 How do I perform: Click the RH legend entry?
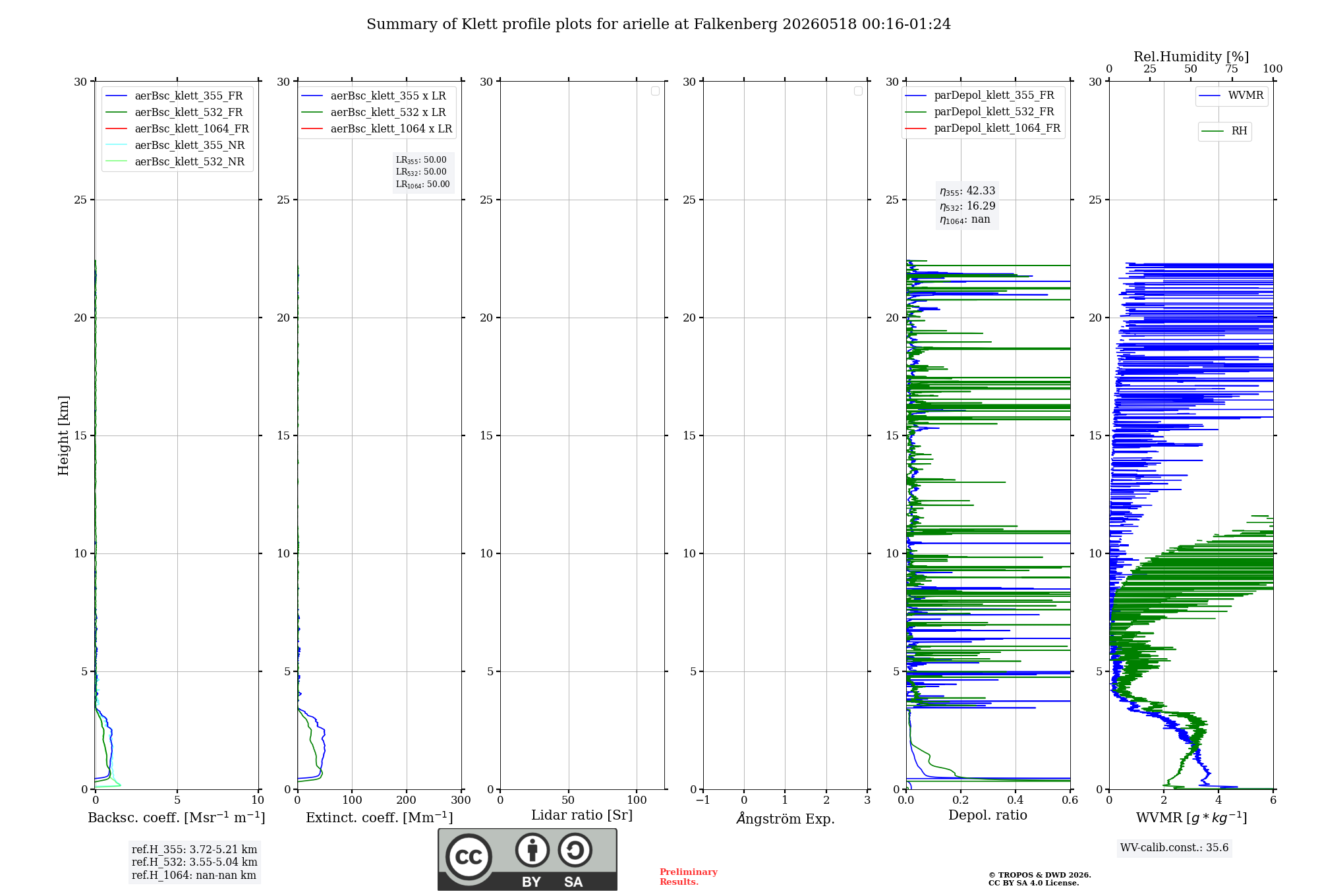pos(1224,131)
